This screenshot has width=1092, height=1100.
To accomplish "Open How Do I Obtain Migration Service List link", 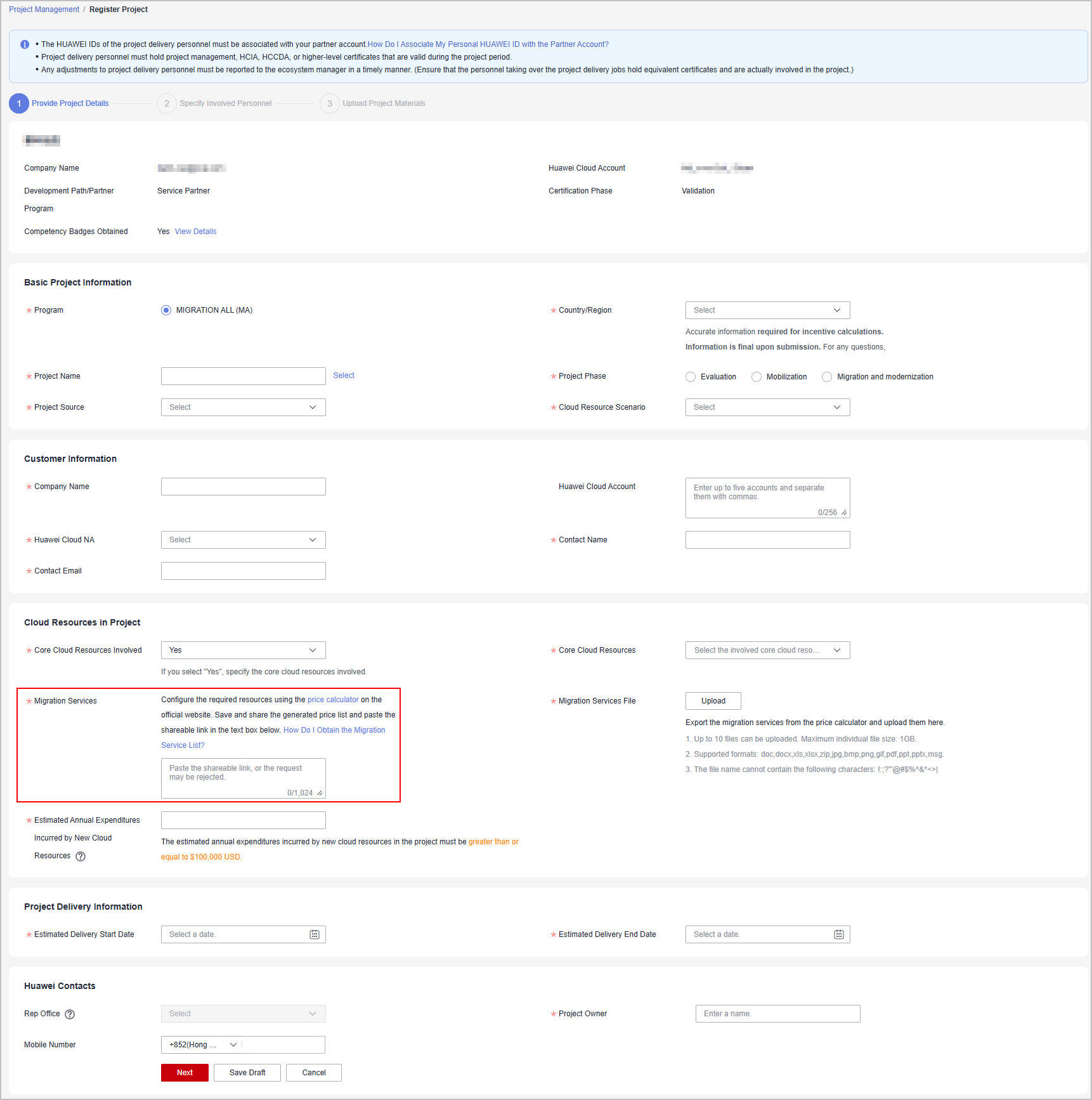I will point(334,730).
